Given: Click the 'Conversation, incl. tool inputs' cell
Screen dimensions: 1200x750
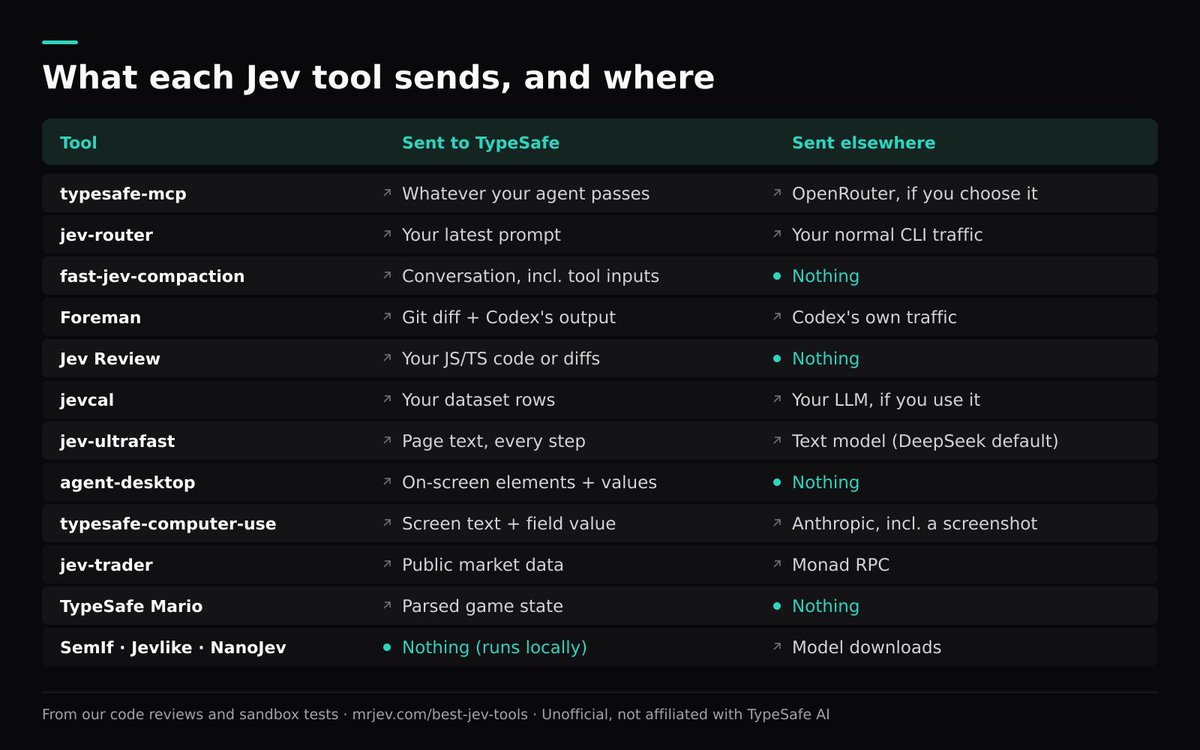Looking at the screenshot, I should click(530, 276).
